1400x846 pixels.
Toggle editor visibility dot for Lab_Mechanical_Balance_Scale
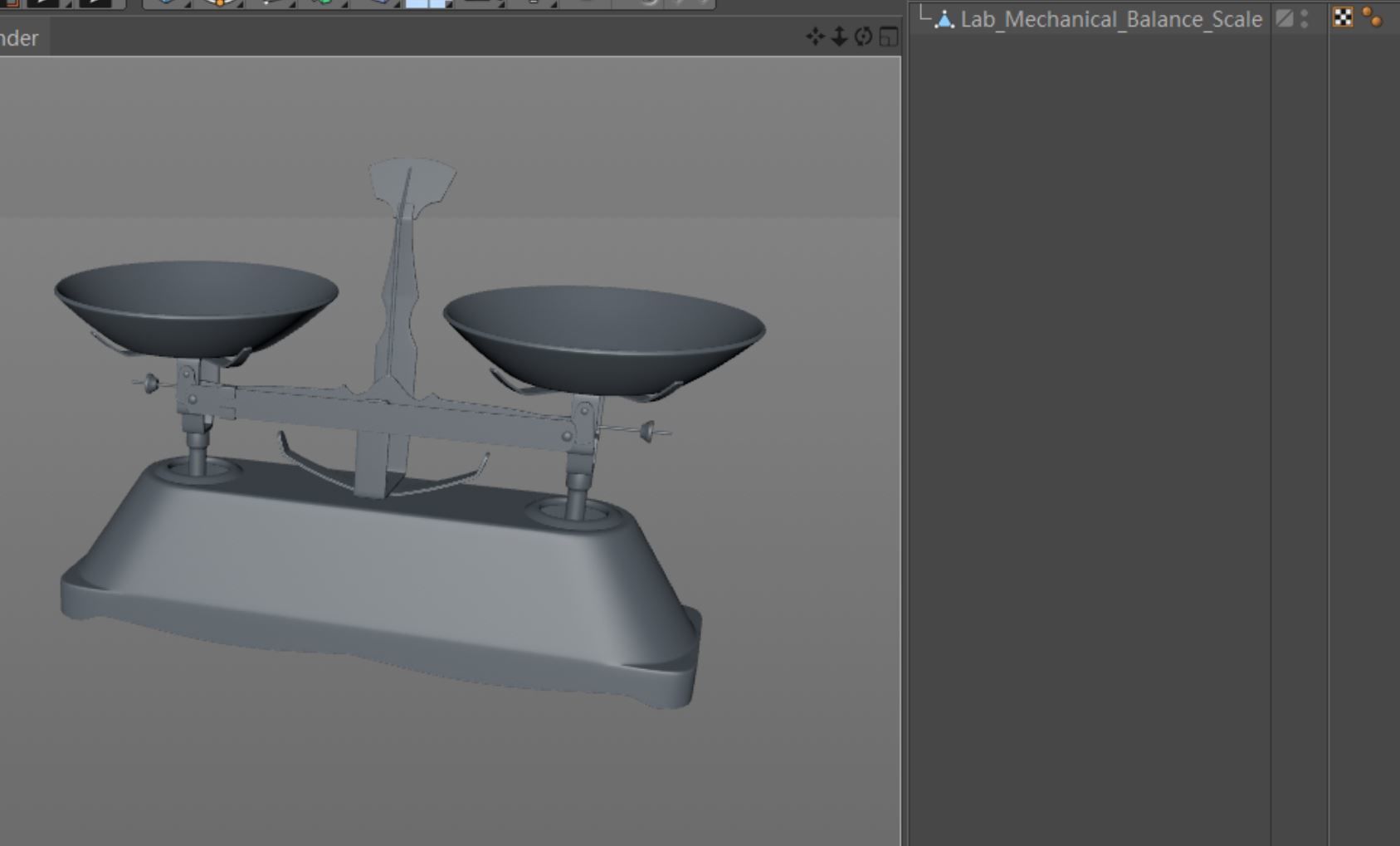point(1305,12)
